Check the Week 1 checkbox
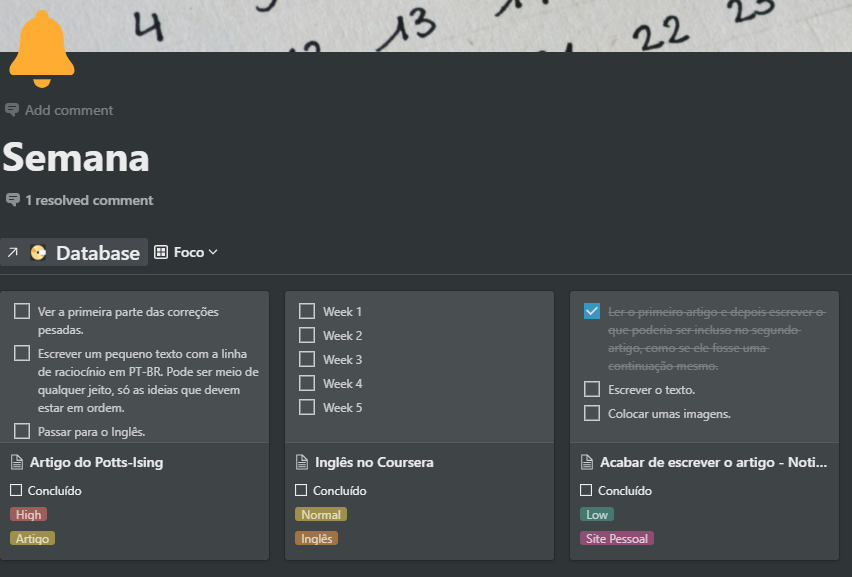 (x=307, y=311)
